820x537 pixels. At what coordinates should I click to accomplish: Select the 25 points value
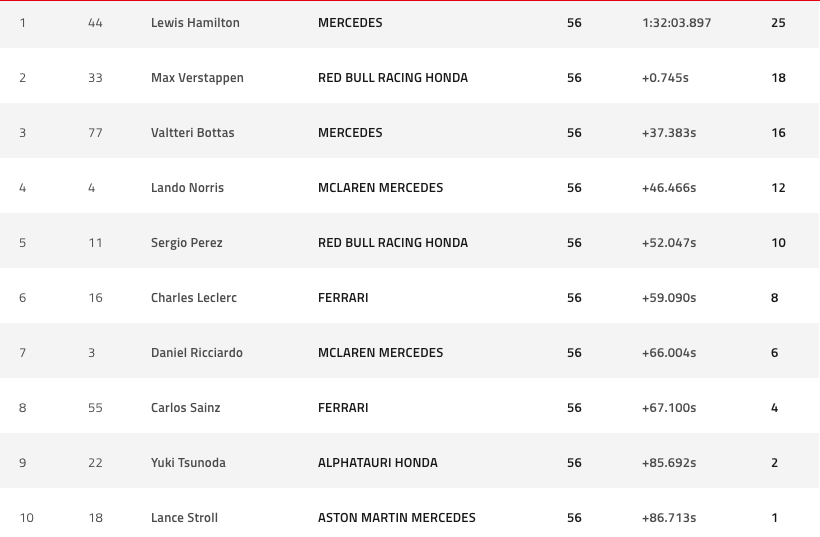pyautogui.click(x=778, y=23)
